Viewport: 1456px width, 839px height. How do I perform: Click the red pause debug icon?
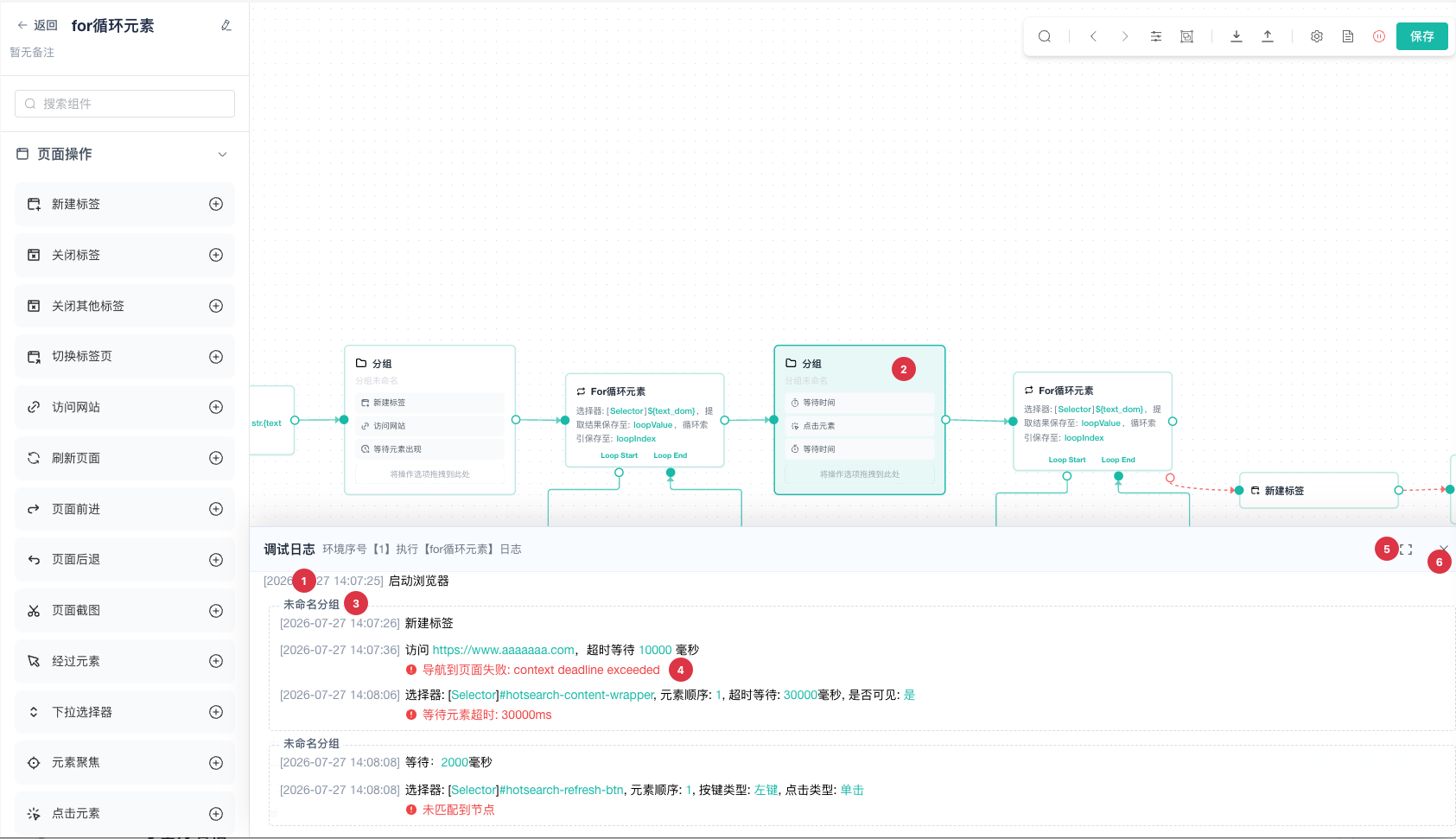pos(1379,36)
